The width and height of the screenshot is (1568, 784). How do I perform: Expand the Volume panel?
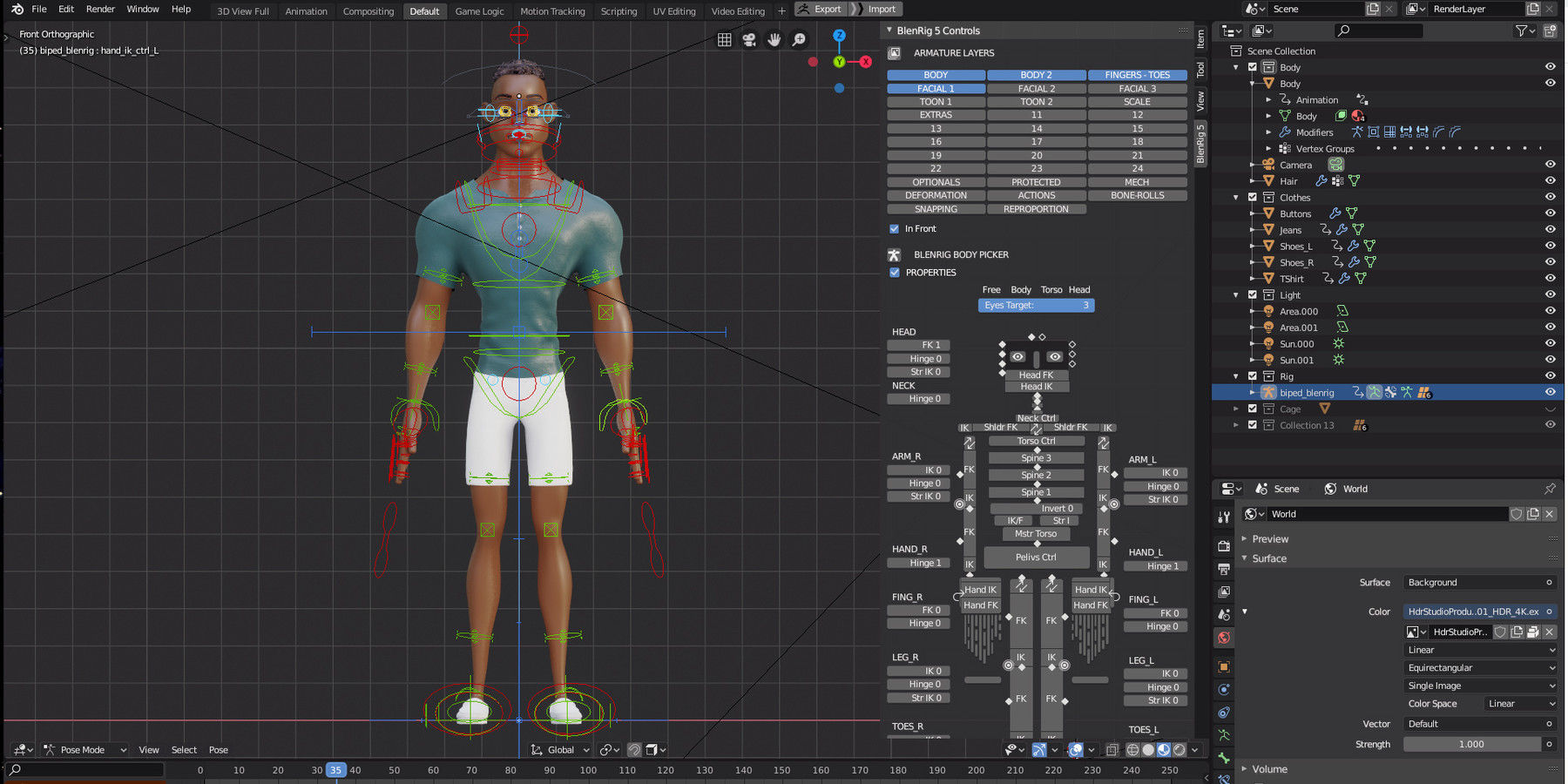(x=1269, y=769)
